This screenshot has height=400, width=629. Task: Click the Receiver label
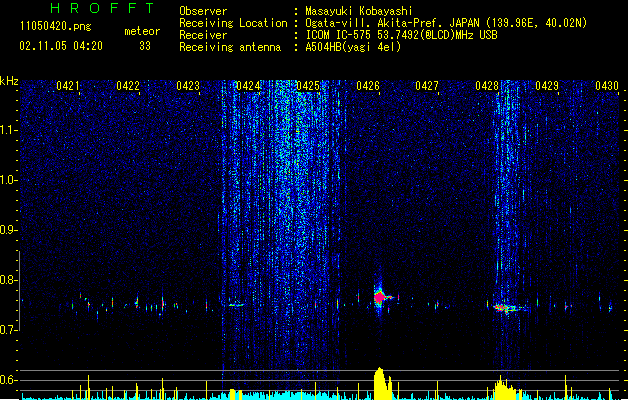pos(203,35)
